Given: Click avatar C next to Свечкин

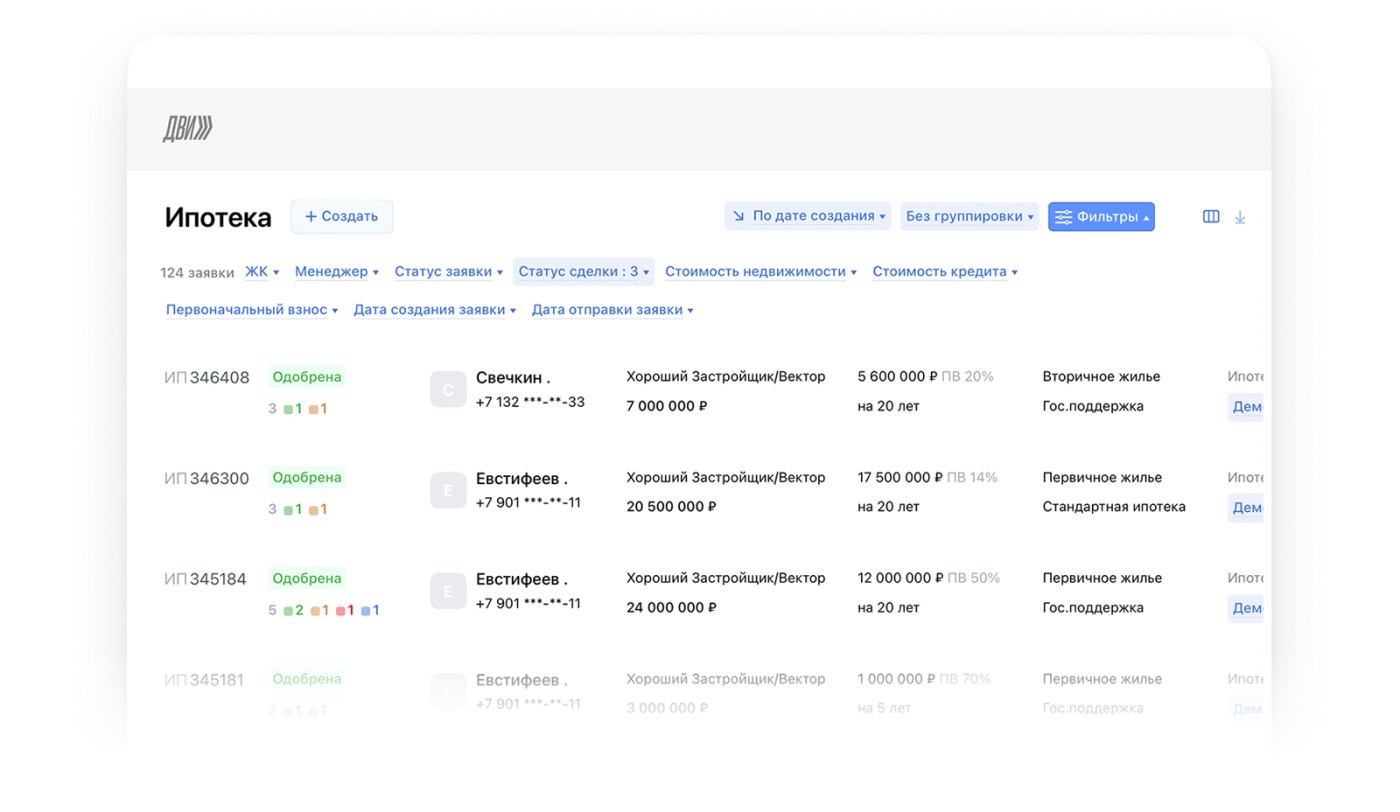Looking at the screenshot, I should 448,389.
